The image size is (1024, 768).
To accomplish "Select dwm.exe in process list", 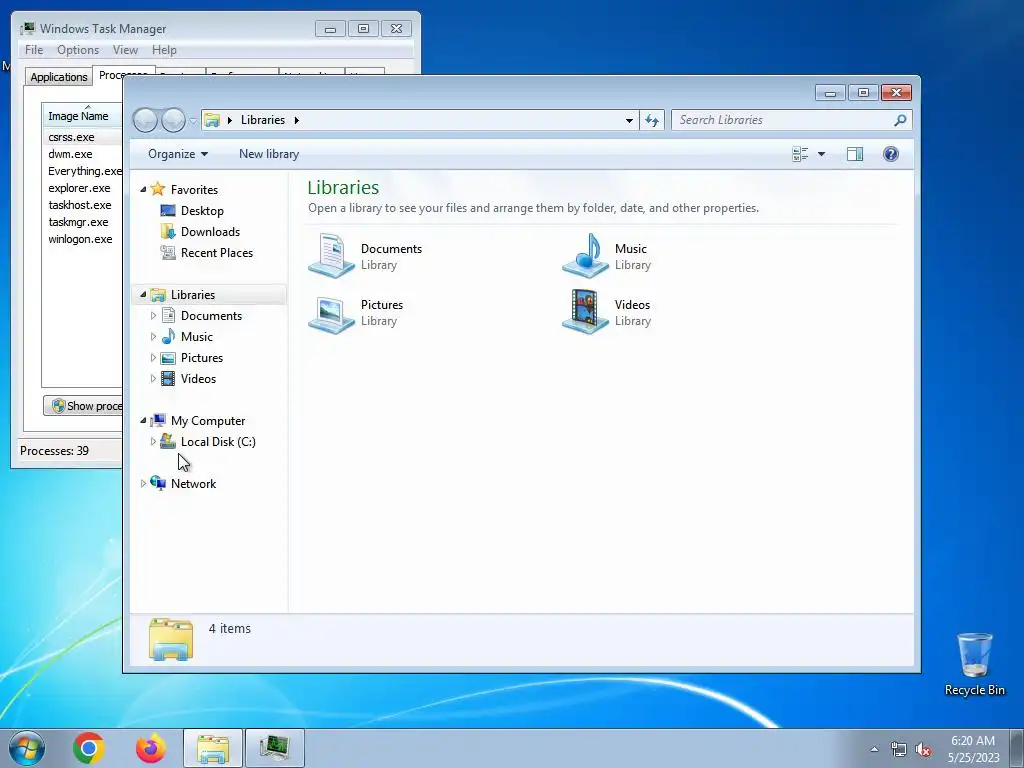I will click(70, 155).
